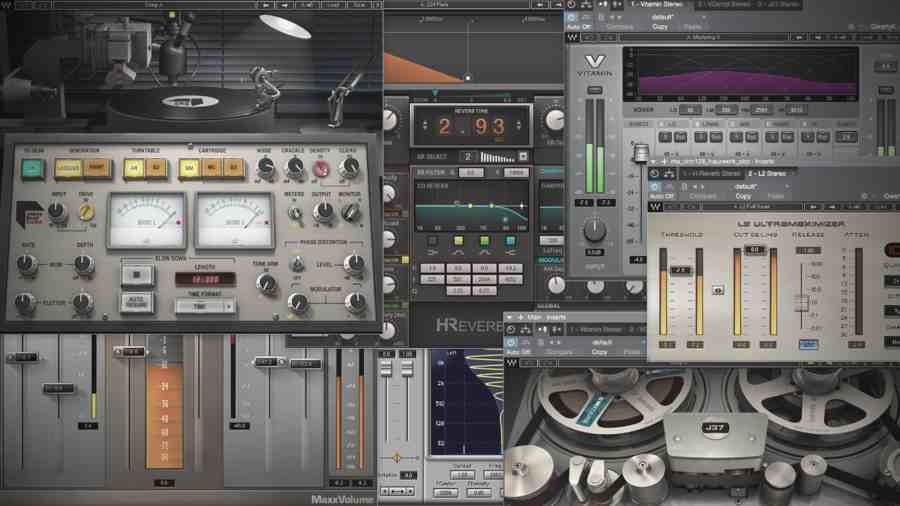Switch to the 2 - L2 Stereo tab
Screen dimensions: 900x506
point(767,173)
